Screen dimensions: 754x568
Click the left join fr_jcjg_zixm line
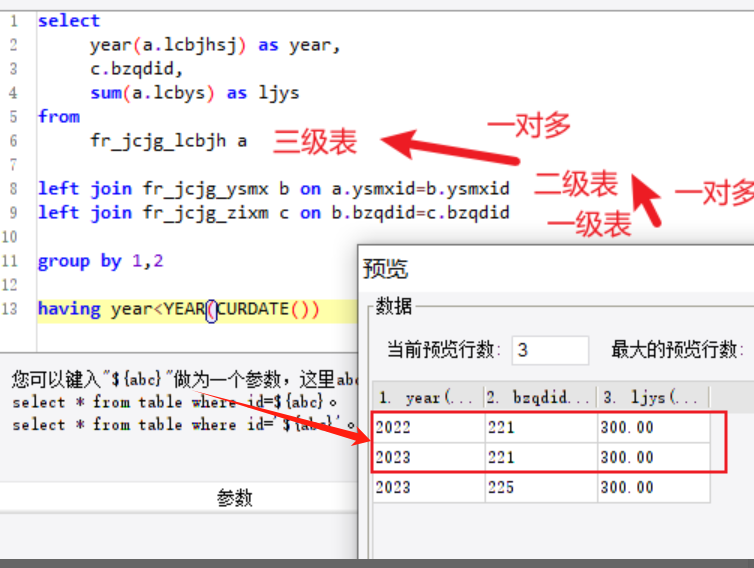point(274,213)
